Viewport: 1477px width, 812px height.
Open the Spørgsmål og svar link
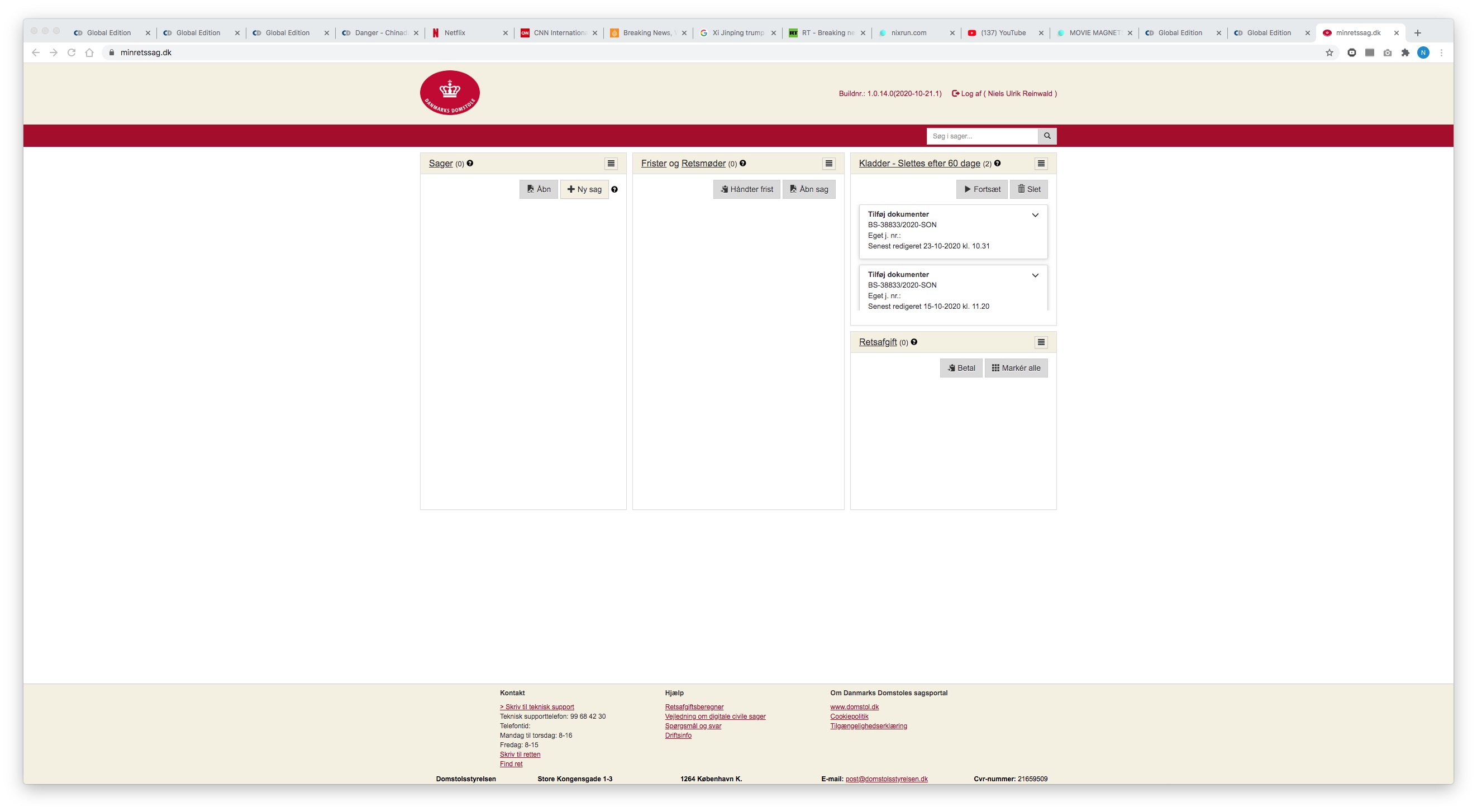click(693, 726)
